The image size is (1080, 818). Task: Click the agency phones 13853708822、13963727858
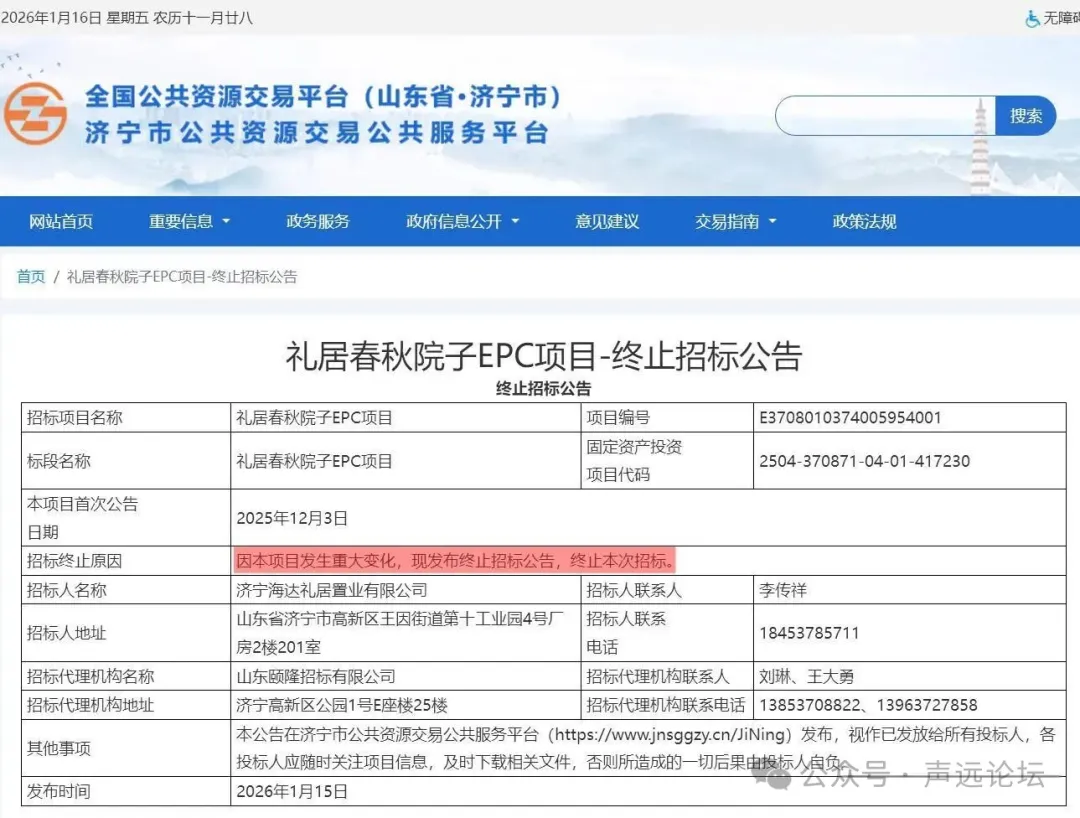[x=868, y=705]
